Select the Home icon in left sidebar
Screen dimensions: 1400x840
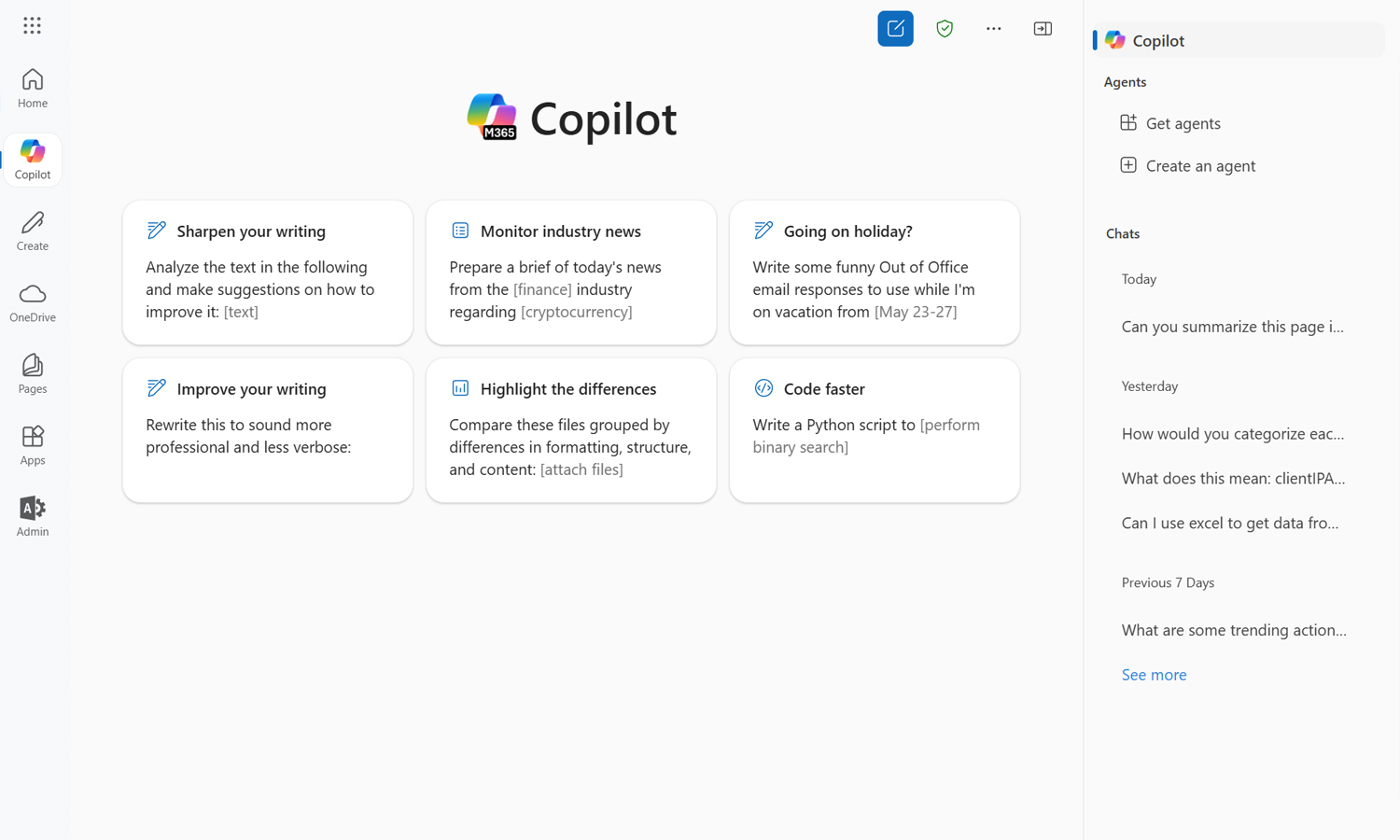point(32,87)
